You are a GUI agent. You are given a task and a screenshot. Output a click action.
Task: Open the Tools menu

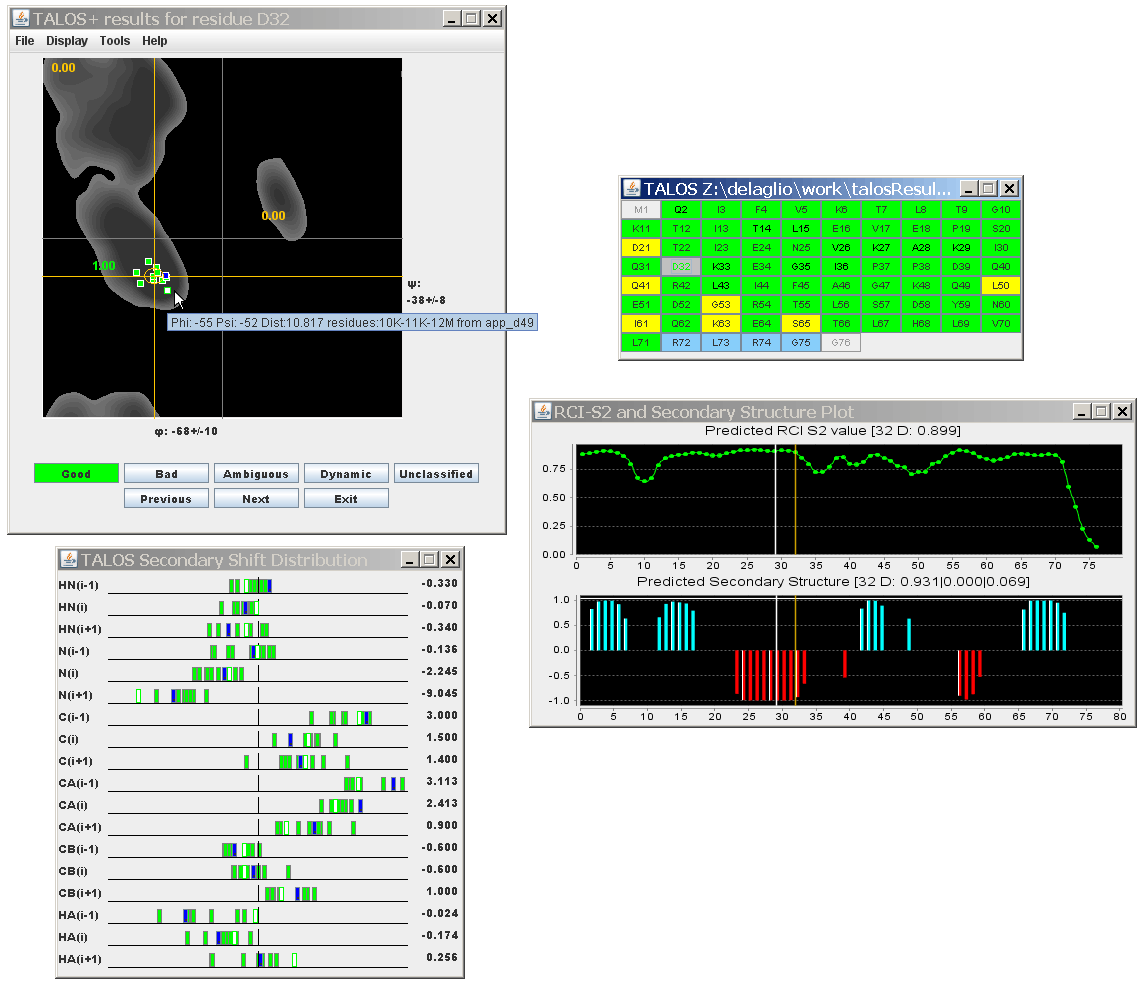pos(115,41)
